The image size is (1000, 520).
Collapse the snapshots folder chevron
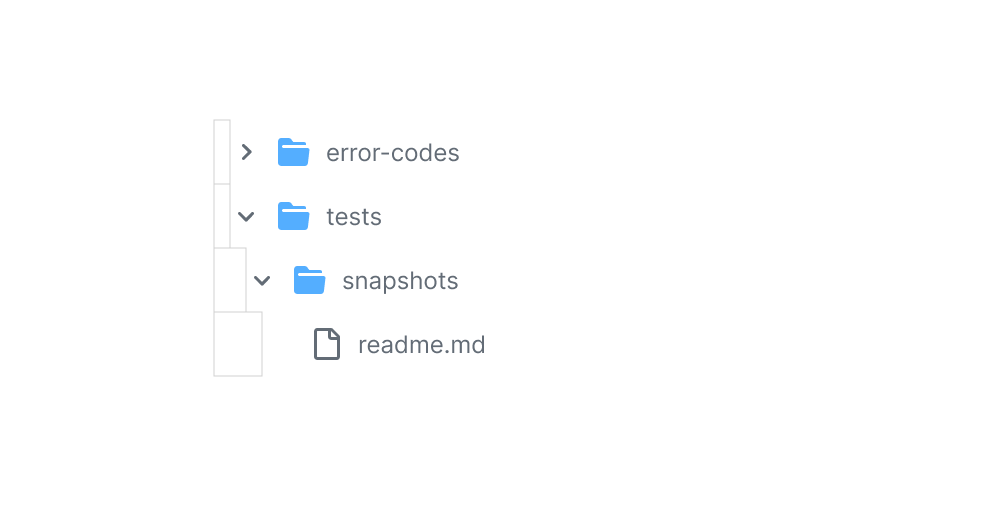262,280
